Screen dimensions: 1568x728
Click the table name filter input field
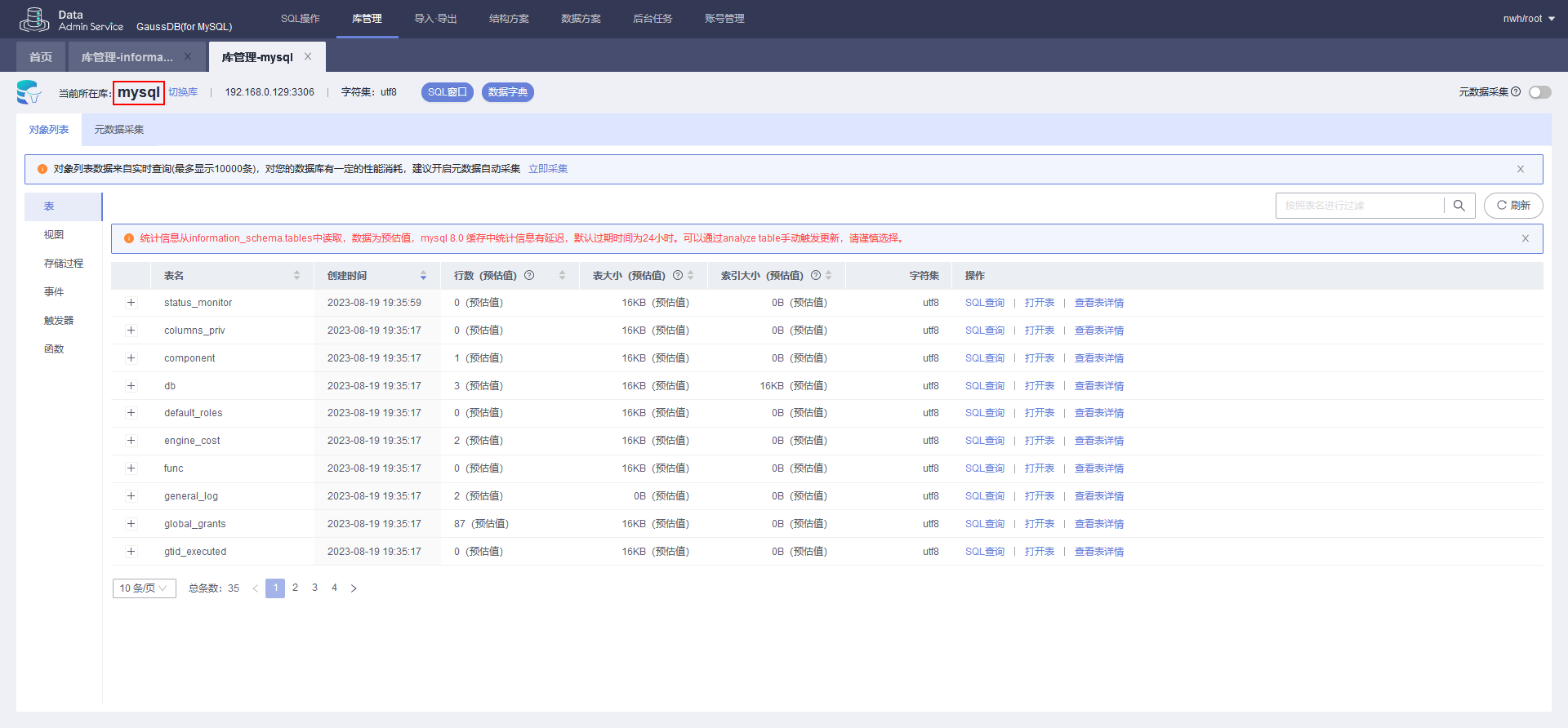pos(1360,206)
